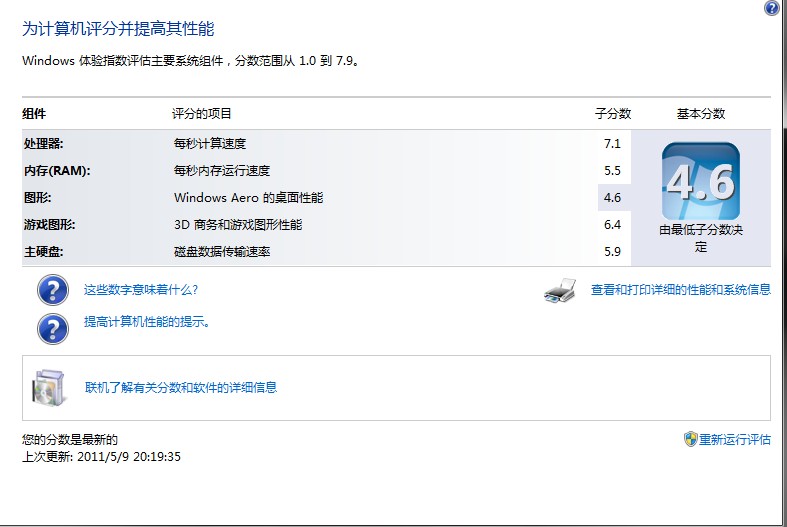
Task: Click the processor subscore 7.1
Action: (x=612, y=144)
